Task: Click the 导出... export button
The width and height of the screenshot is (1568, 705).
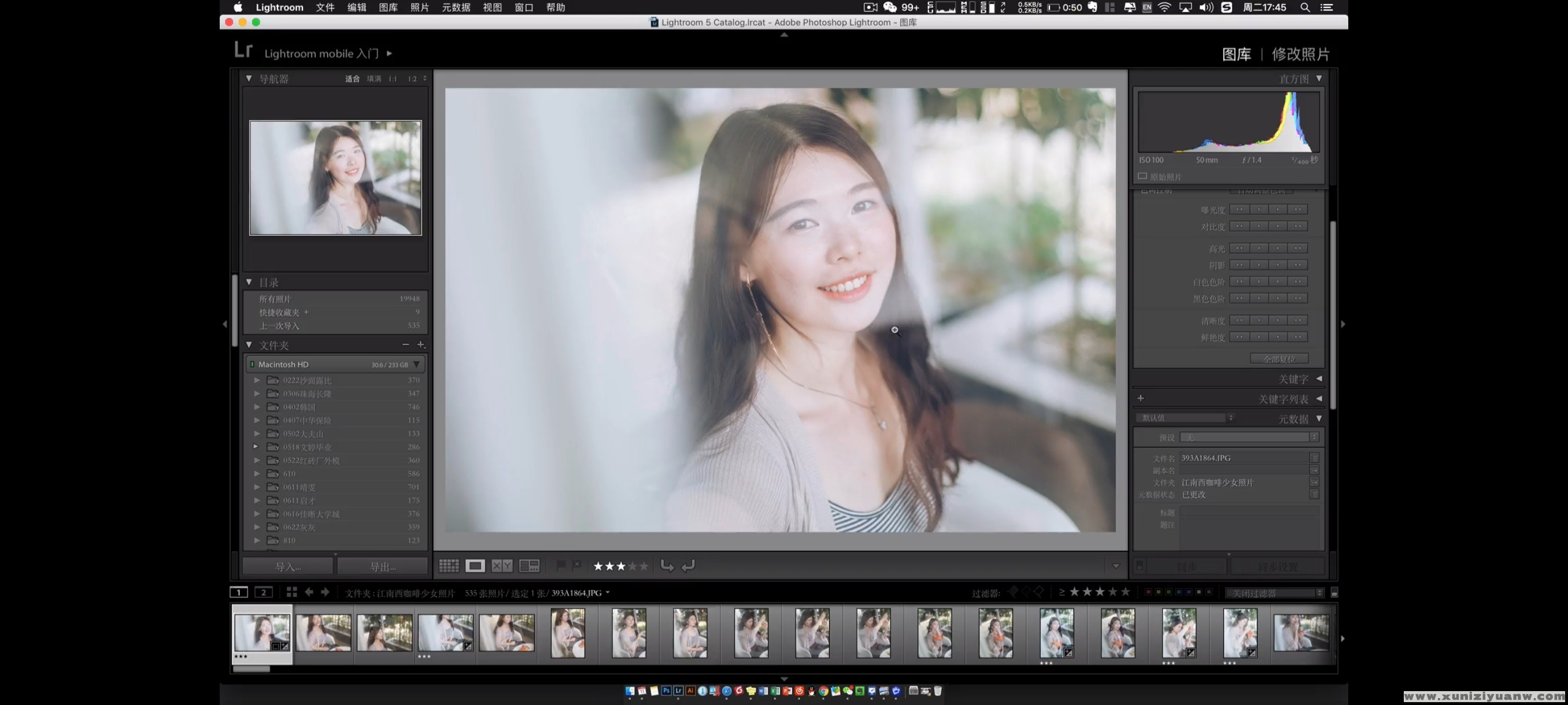Action: coord(383,567)
